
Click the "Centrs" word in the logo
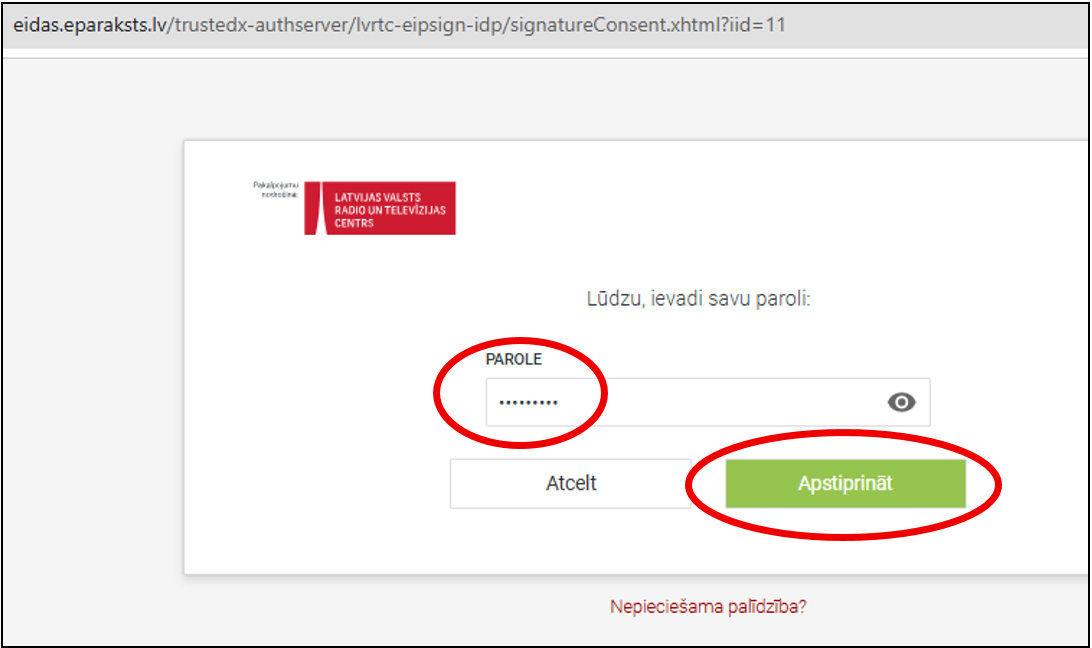tap(354, 223)
